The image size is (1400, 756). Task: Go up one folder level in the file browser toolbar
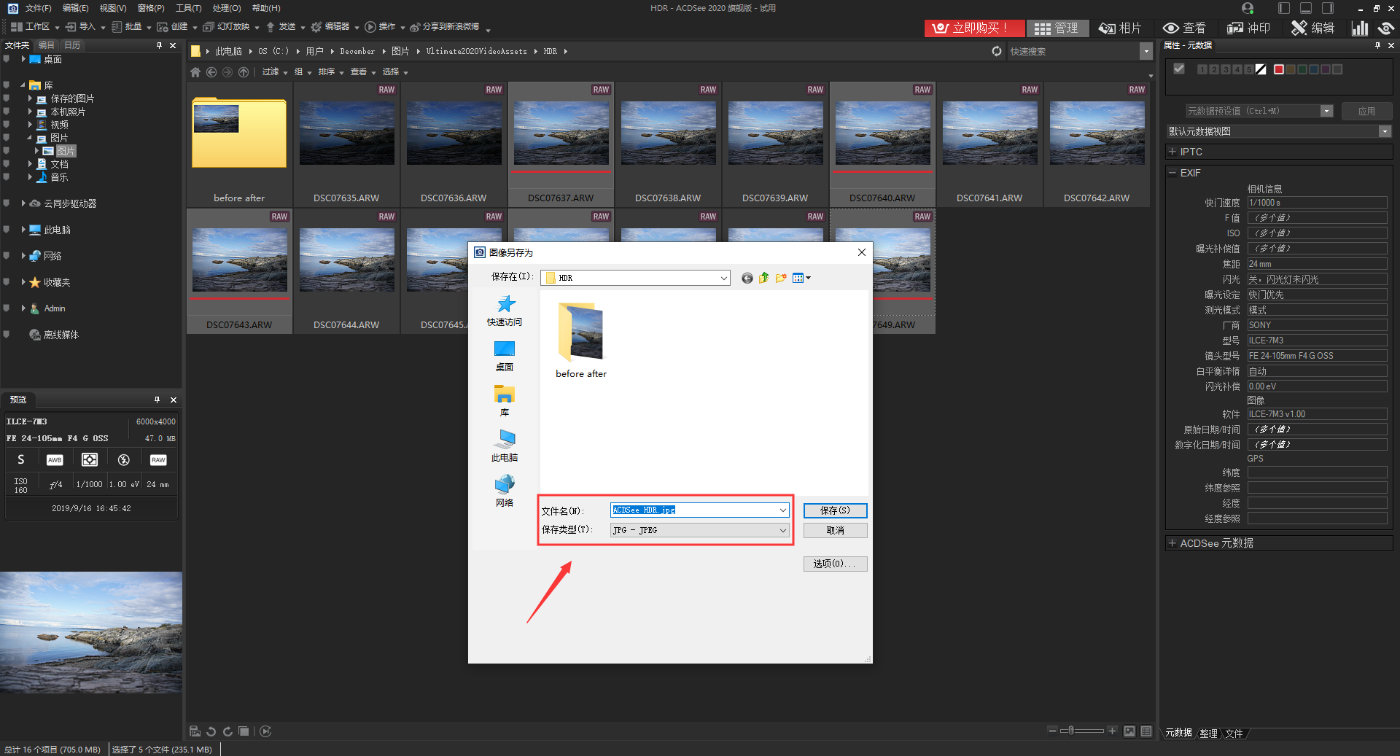tap(242, 72)
